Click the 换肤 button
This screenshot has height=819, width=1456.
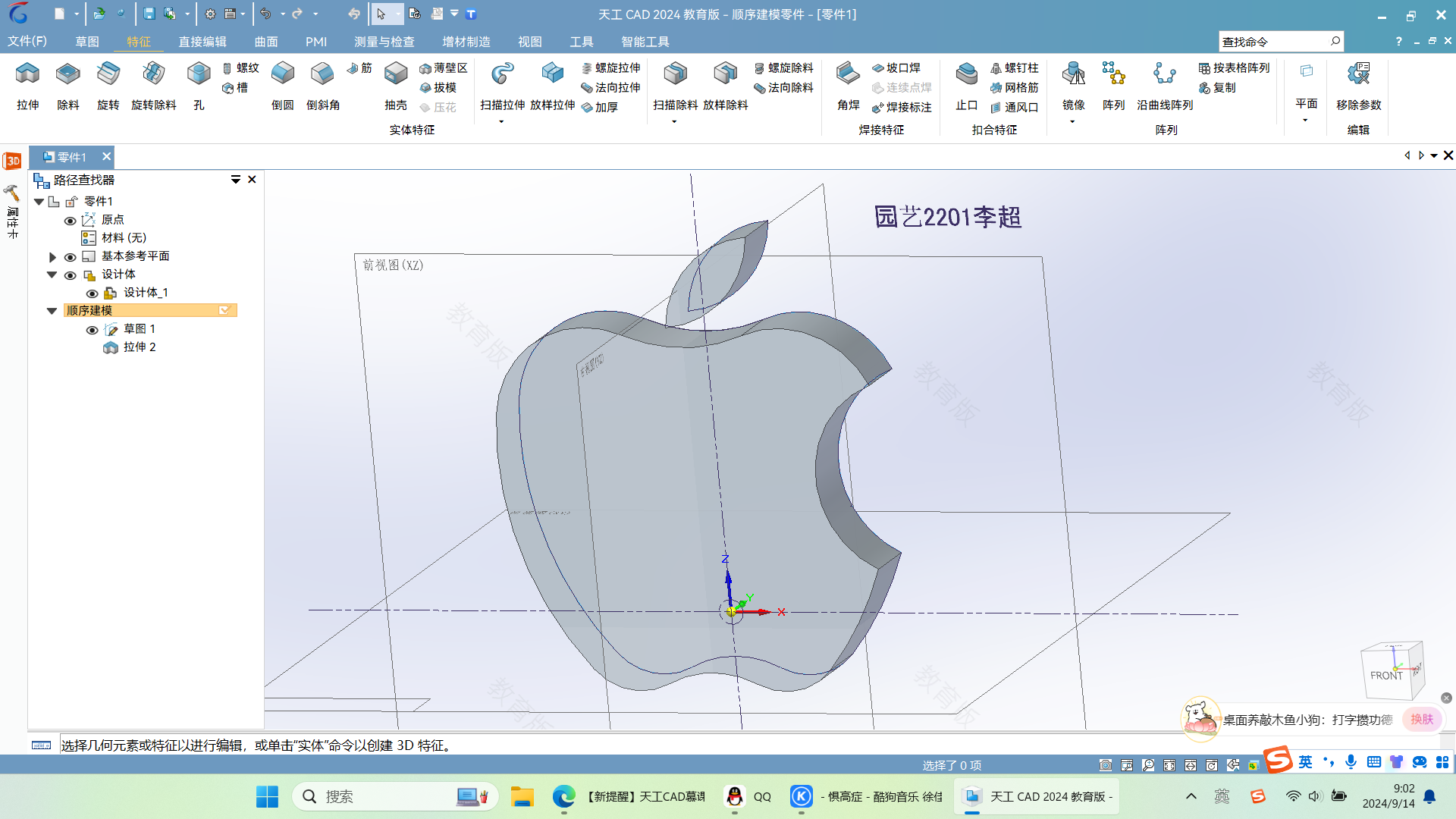tap(1422, 719)
